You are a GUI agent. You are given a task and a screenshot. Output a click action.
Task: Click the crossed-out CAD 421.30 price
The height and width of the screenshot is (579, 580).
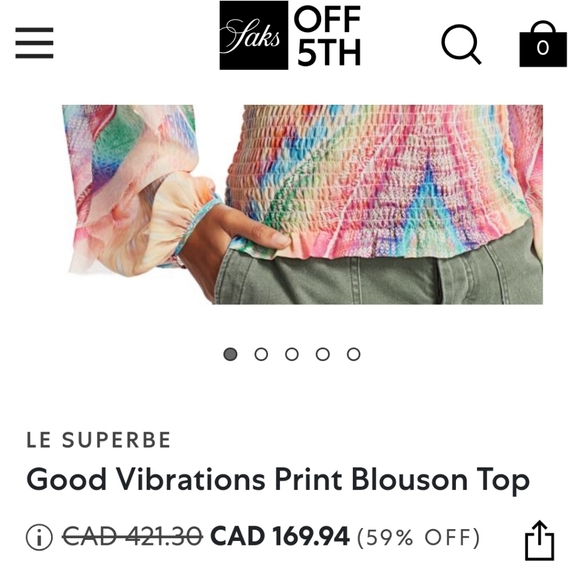(x=132, y=536)
